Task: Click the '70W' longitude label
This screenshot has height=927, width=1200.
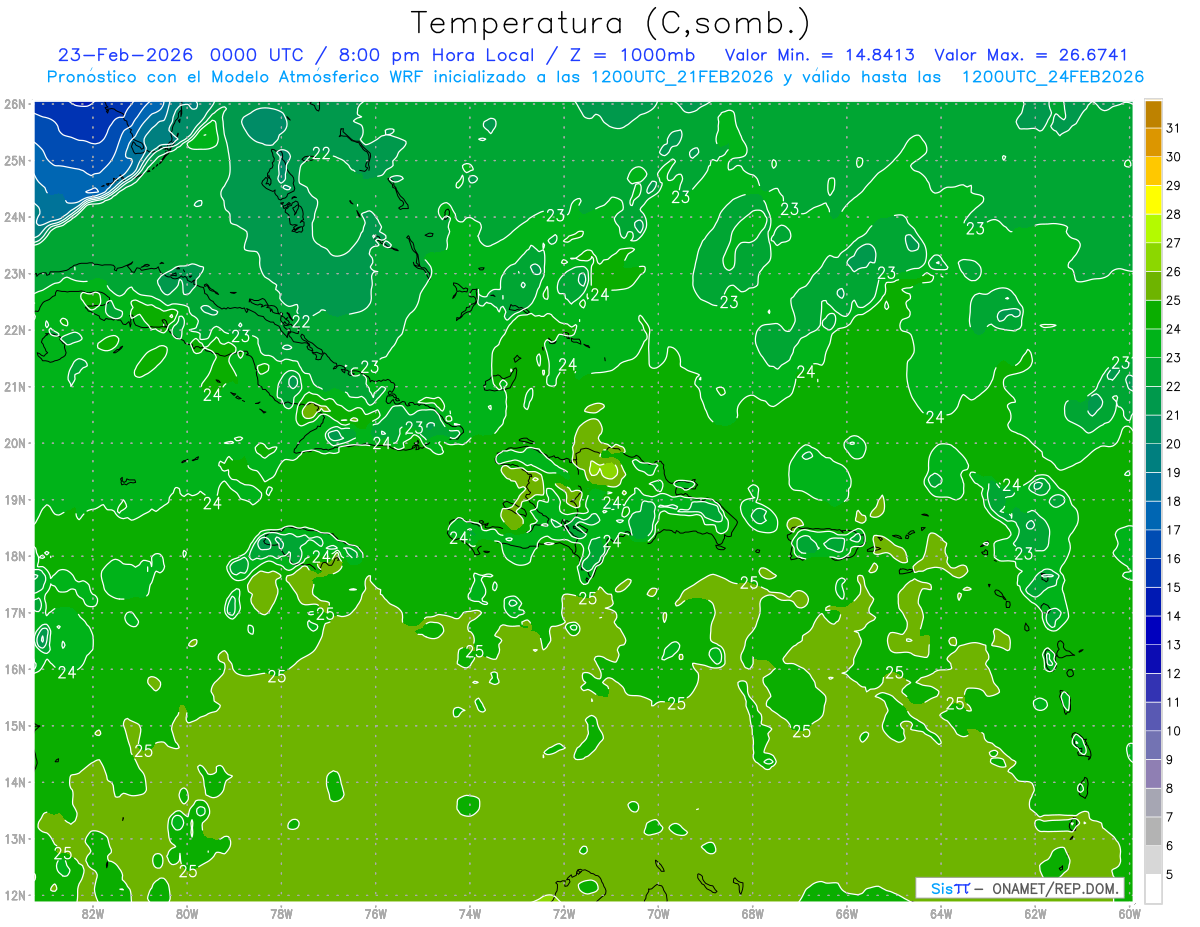Action: (658, 913)
